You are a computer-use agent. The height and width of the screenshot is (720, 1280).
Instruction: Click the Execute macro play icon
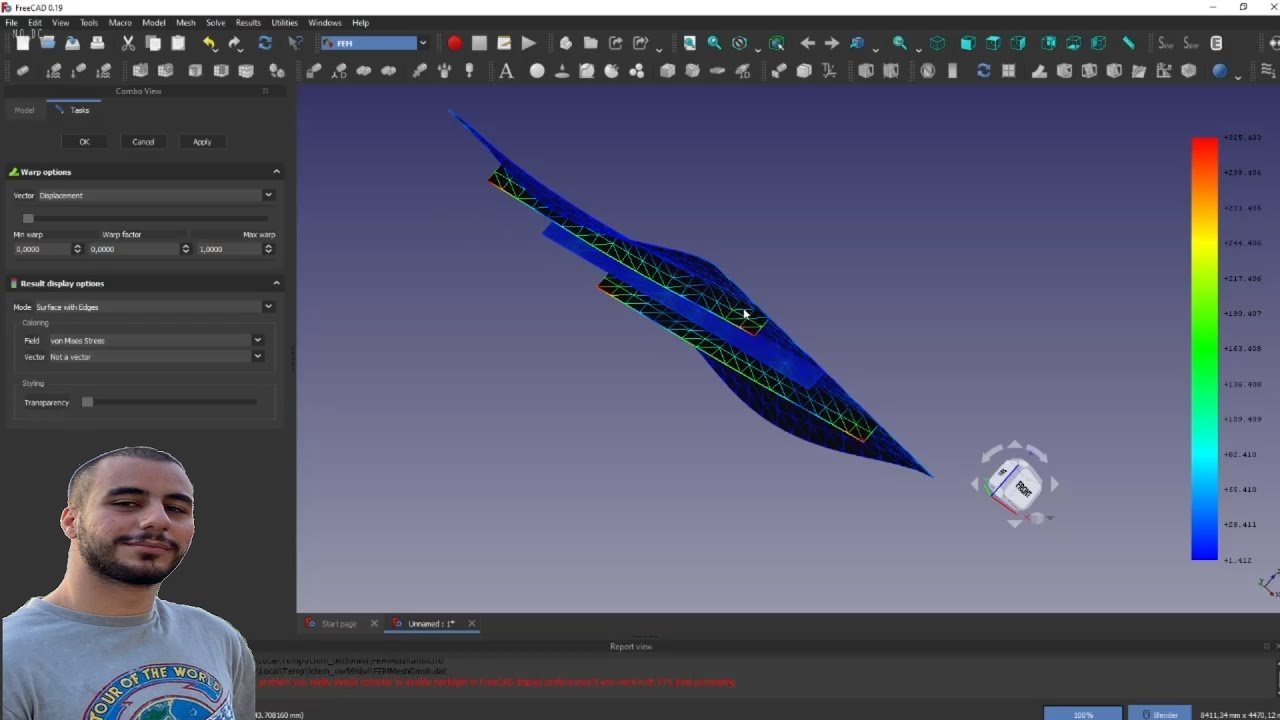[528, 43]
